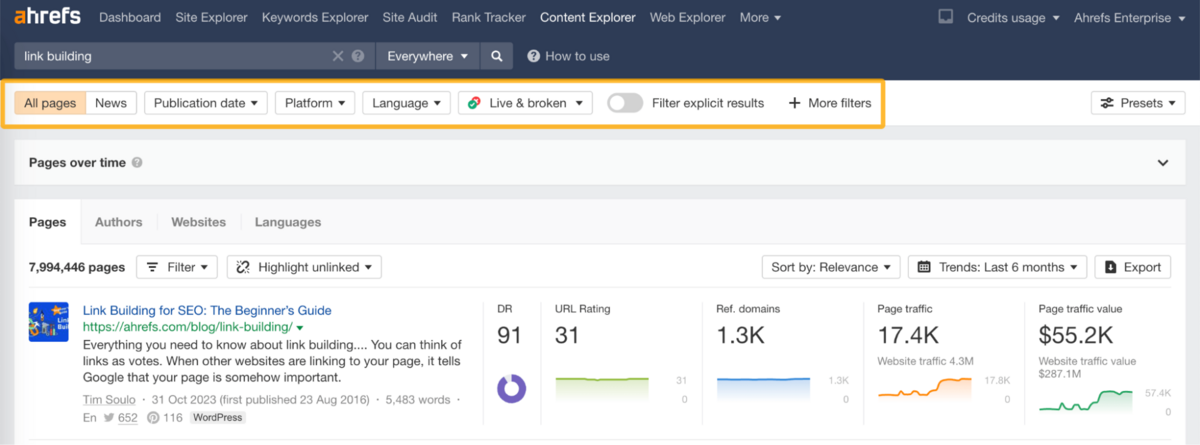The height and width of the screenshot is (445, 1200).
Task: Open the Sort by: Relevance dropdown
Action: coord(830,267)
